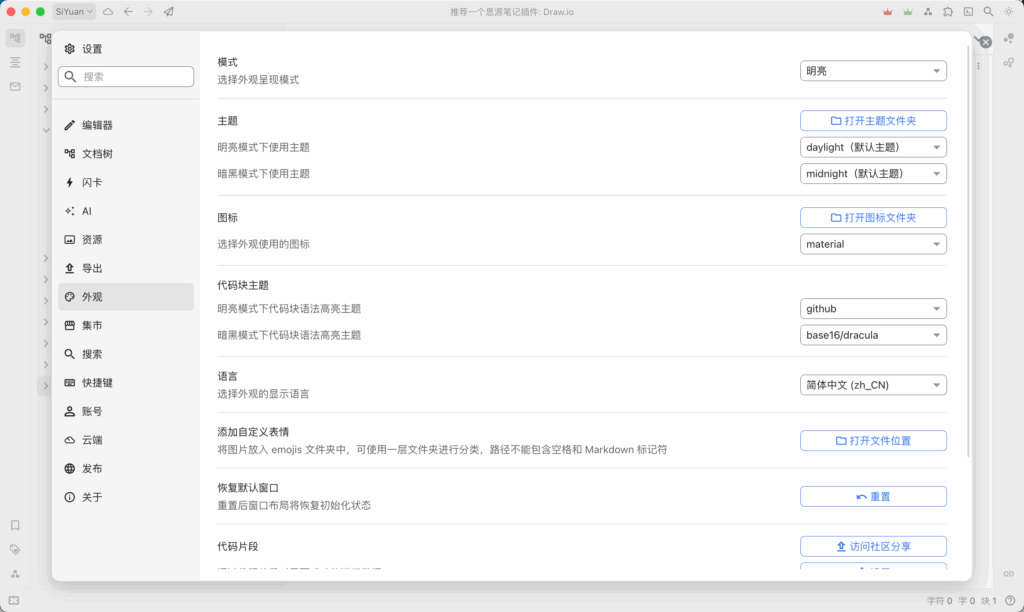Click the back navigation arrow

[x=128, y=12]
